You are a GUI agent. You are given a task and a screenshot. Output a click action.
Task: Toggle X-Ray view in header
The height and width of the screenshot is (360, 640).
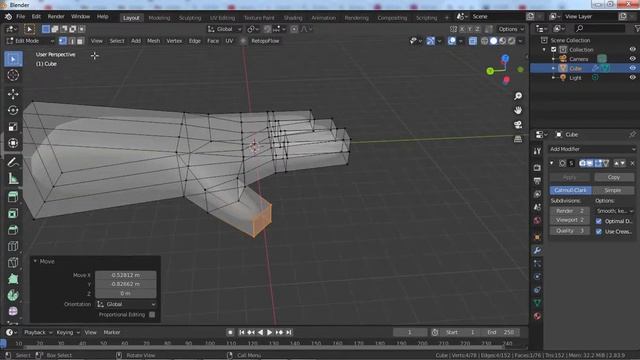pos(472,41)
